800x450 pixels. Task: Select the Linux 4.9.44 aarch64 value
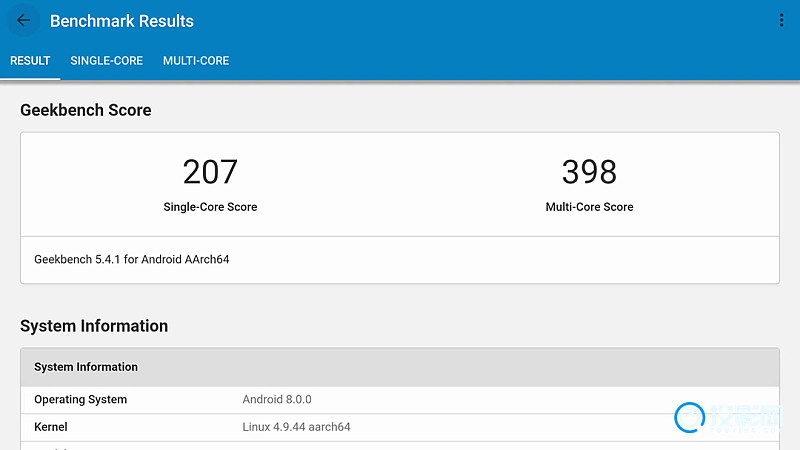pos(296,427)
